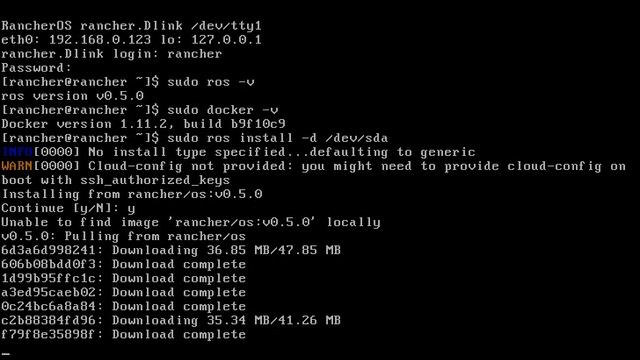The width and height of the screenshot is (640, 360).
Task: Click layer 1d99b95ffc1c Download complete line
Action: coord(124,278)
